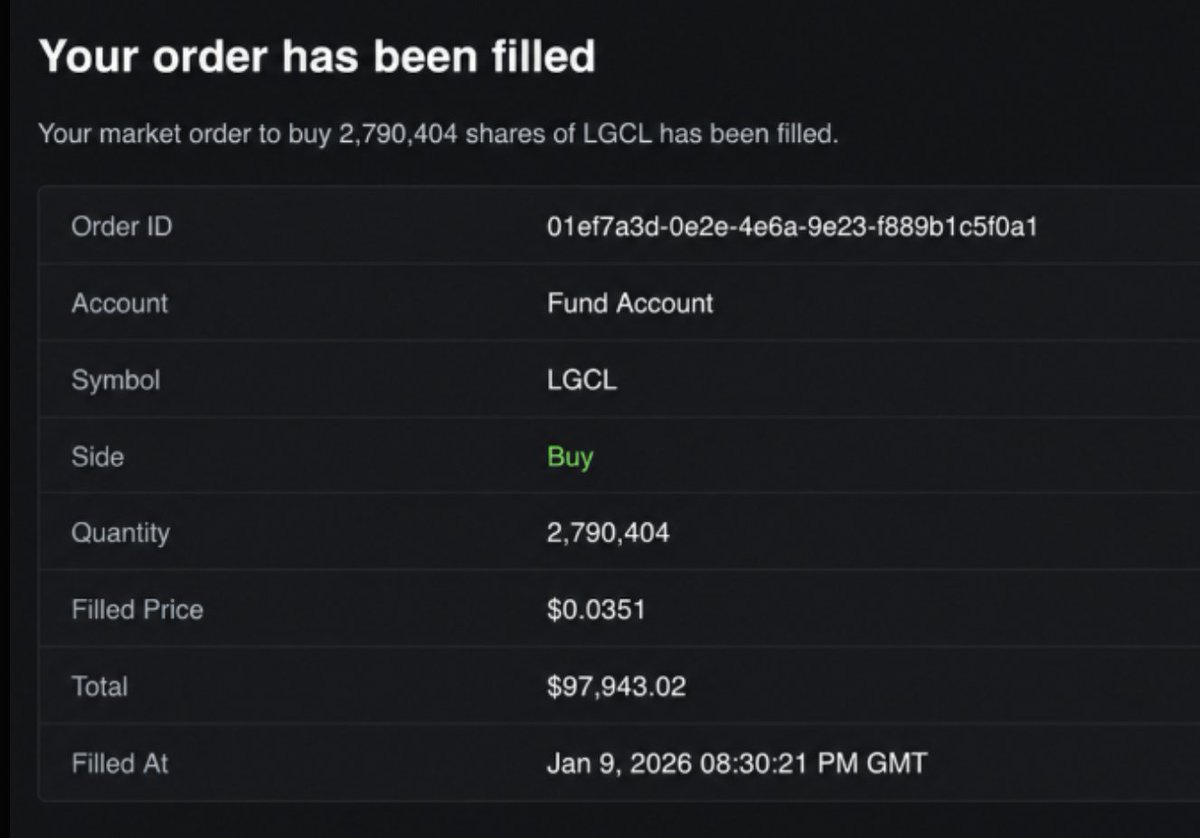Click the LGCL symbol value
This screenshot has height=838, width=1200.
coord(582,380)
